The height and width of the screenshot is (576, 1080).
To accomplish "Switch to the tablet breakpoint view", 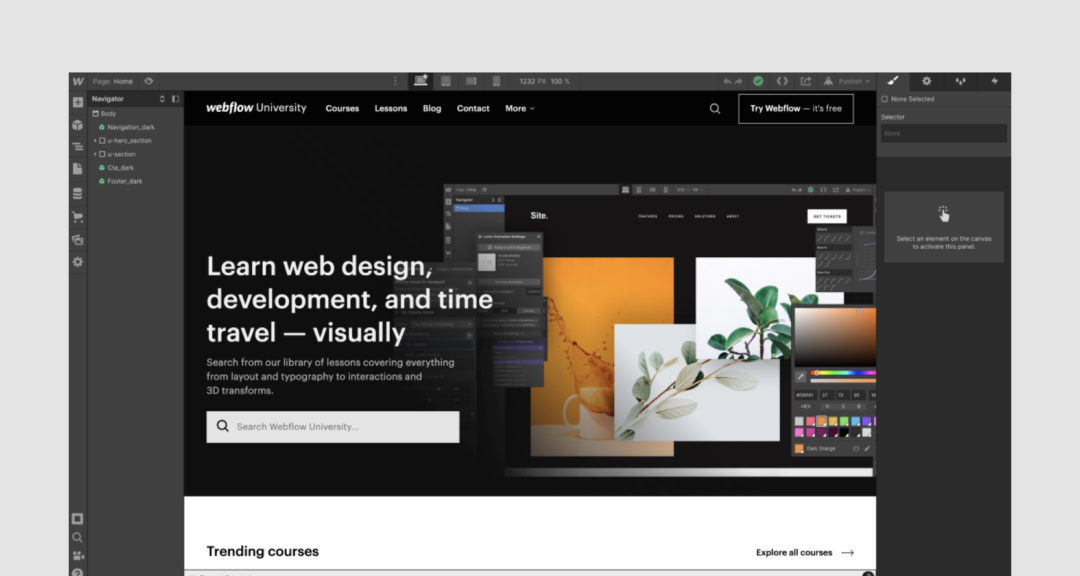I will (445, 81).
